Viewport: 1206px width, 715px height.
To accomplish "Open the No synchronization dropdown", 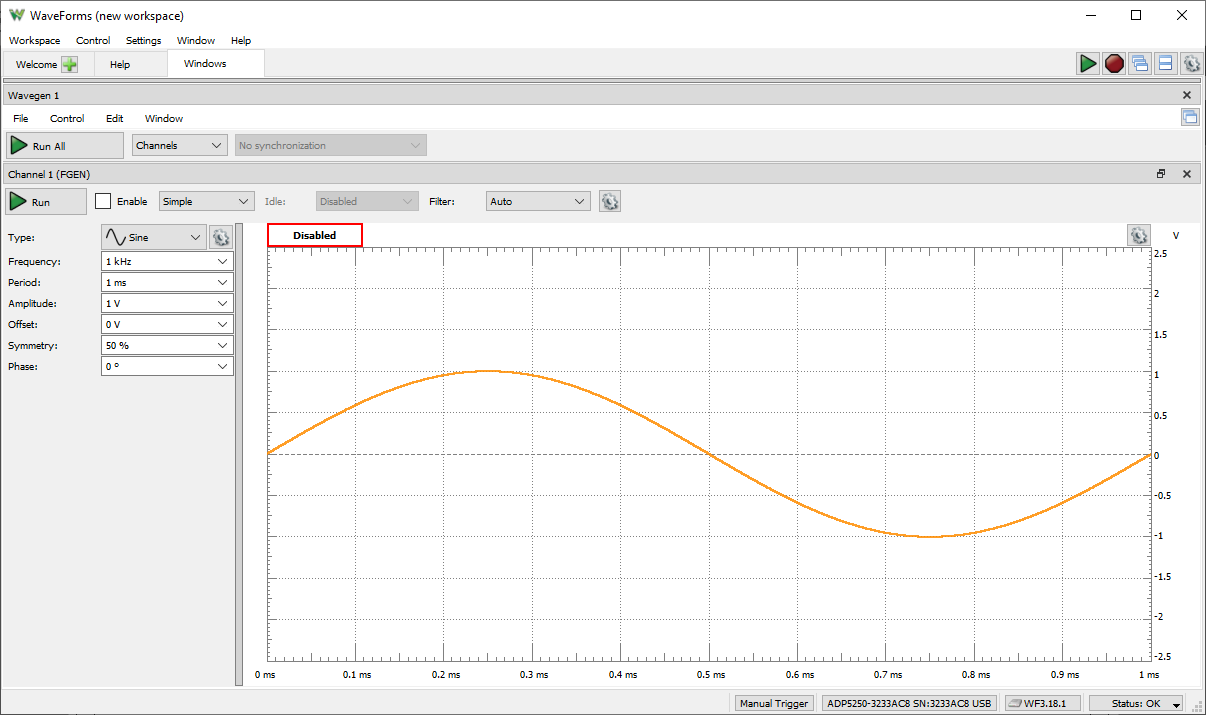I will coord(331,145).
